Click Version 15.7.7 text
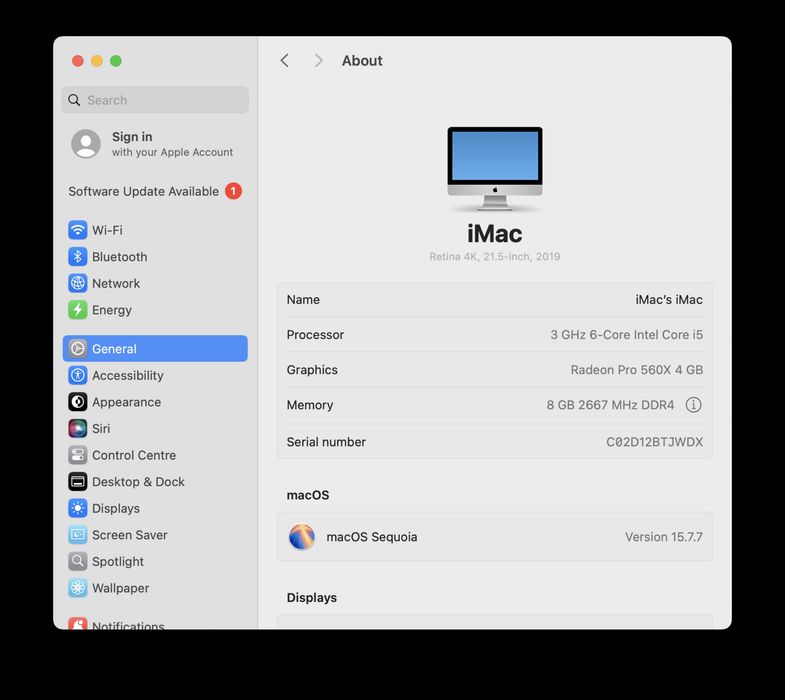The height and width of the screenshot is (700, 785). click(x=664, y=537)
